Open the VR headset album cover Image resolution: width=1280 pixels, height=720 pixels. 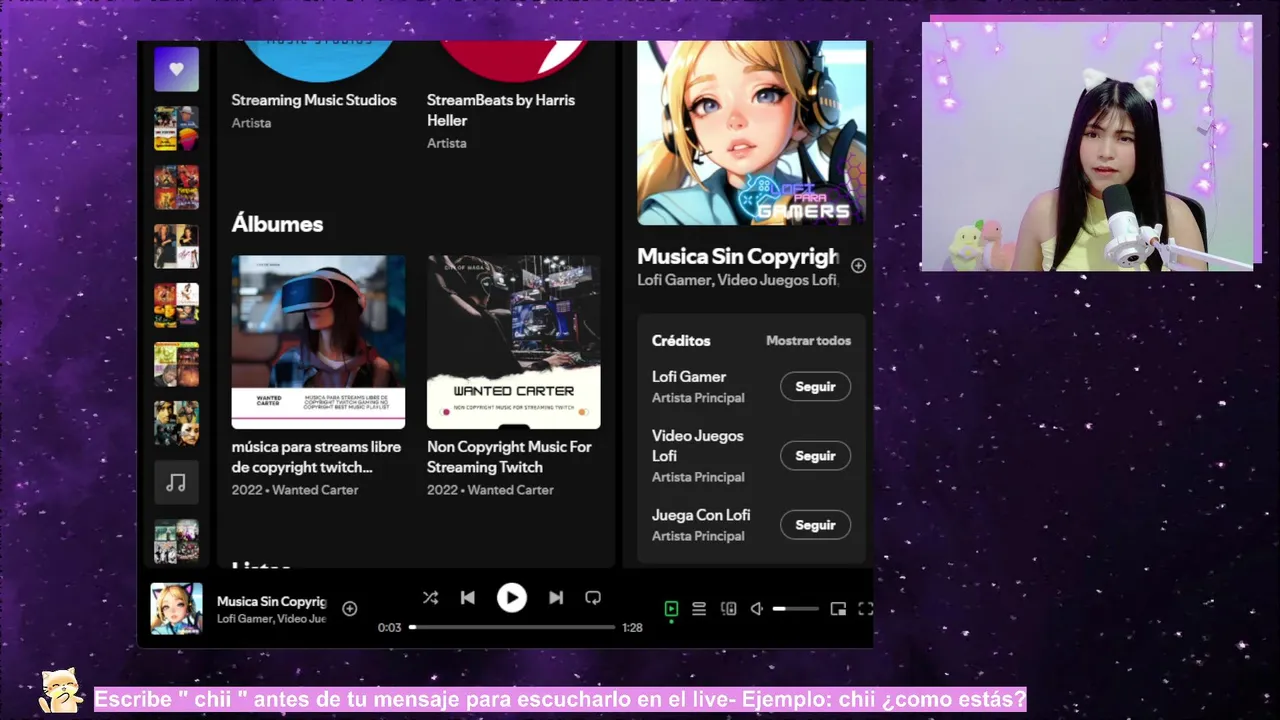pos(318,342)
